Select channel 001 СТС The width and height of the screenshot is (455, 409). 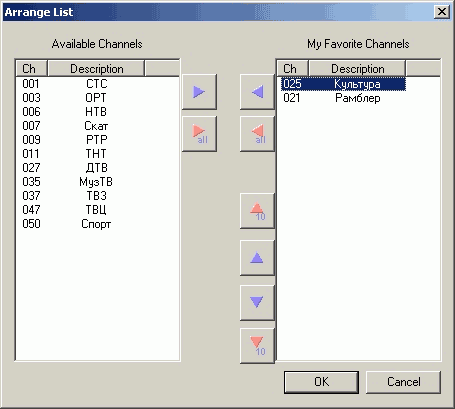coord(81,84)
